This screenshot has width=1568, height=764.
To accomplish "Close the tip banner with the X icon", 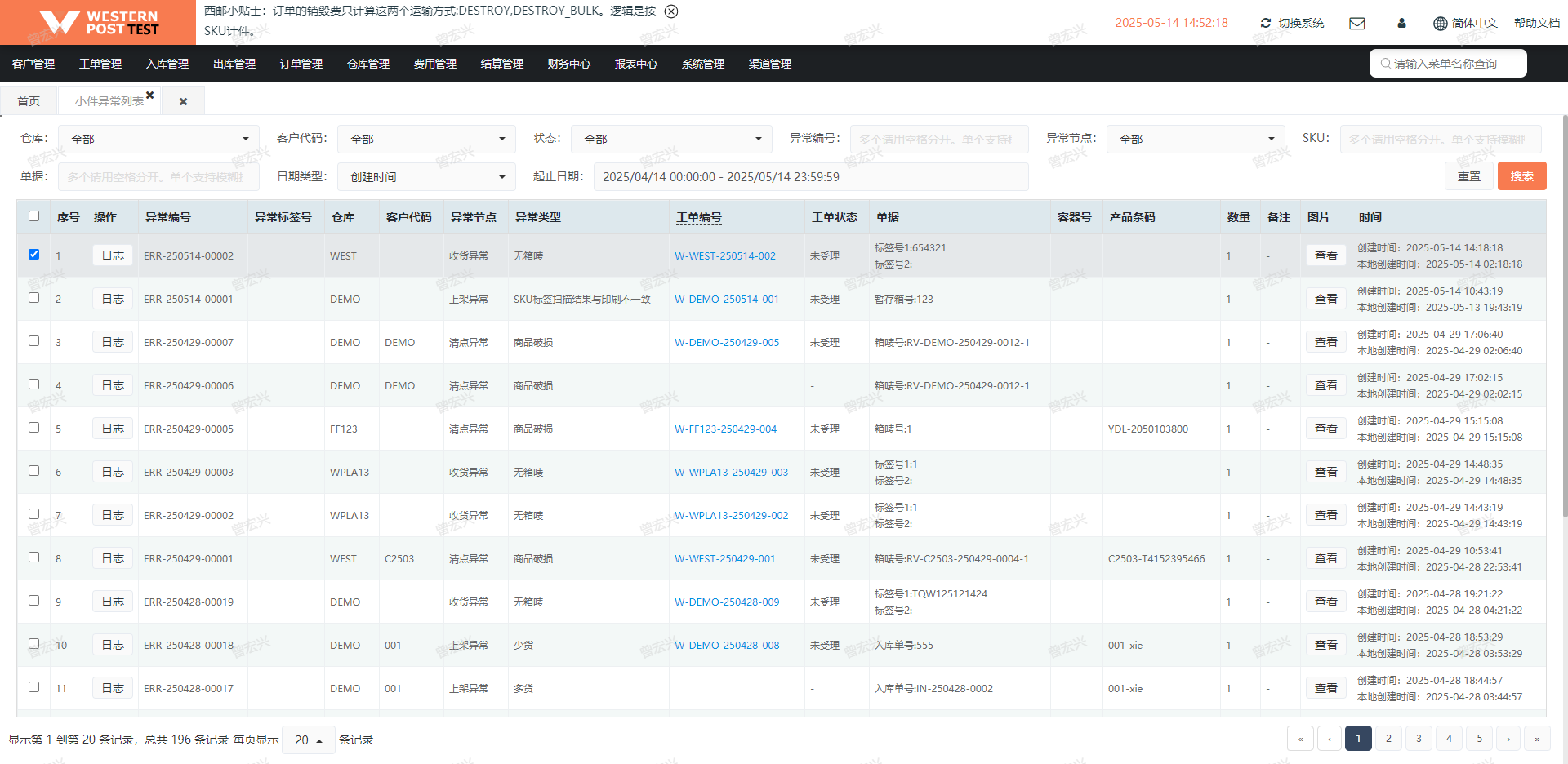I will tap(671, 11).
